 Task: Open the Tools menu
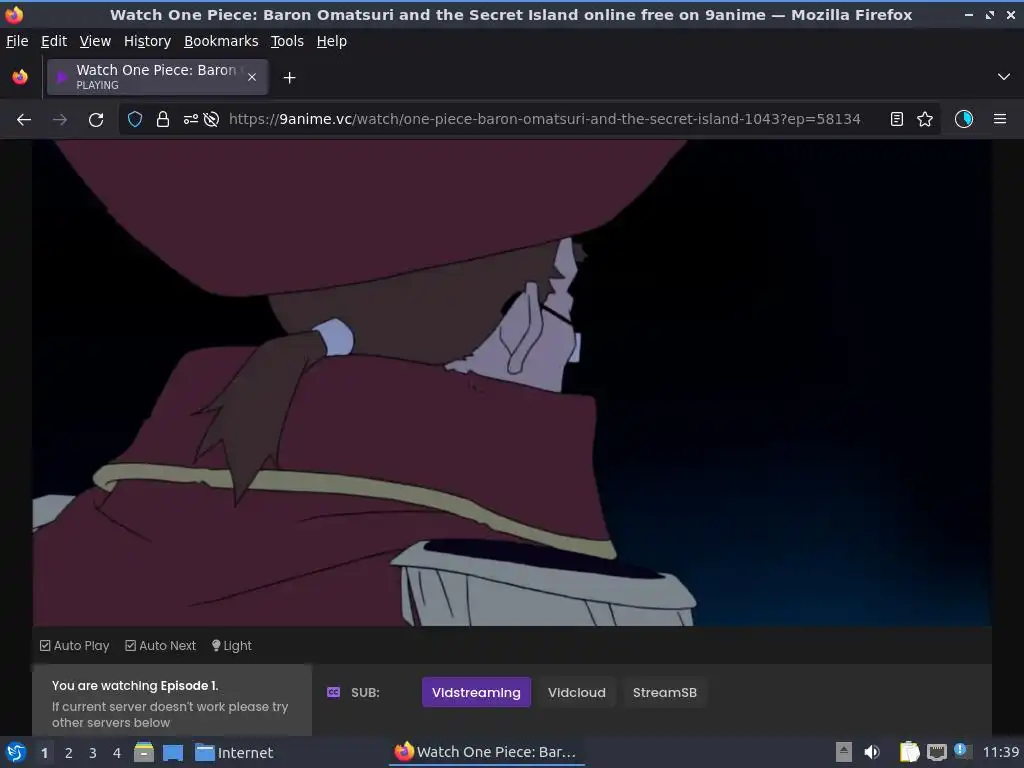point(287,41)
